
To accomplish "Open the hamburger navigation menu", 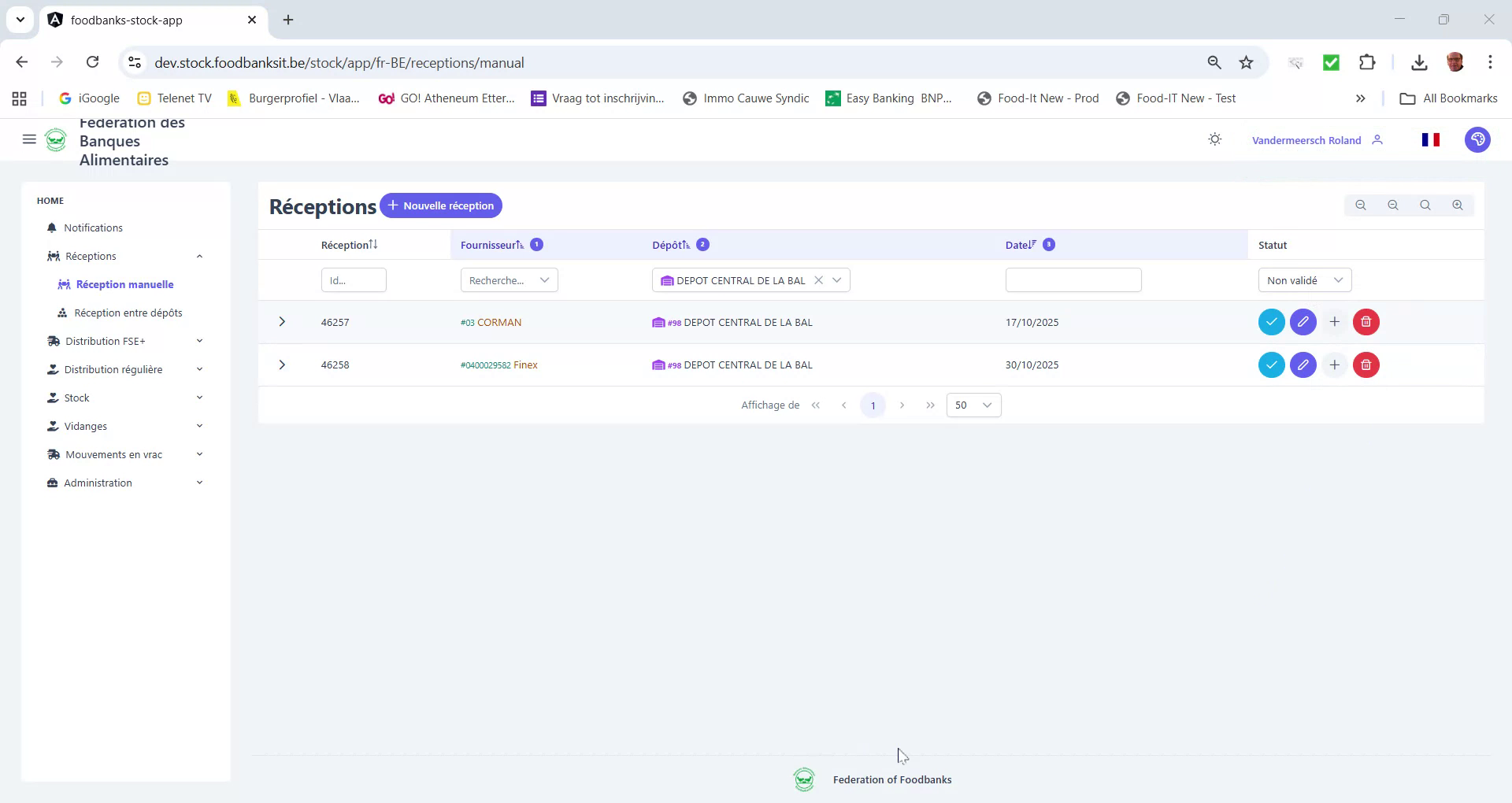I will 29,139.
